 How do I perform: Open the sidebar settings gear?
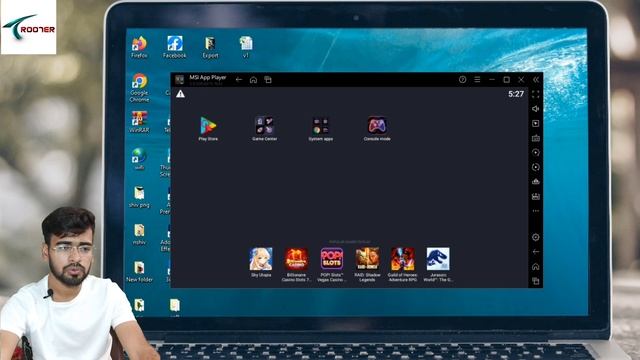(x=536, y=237)
